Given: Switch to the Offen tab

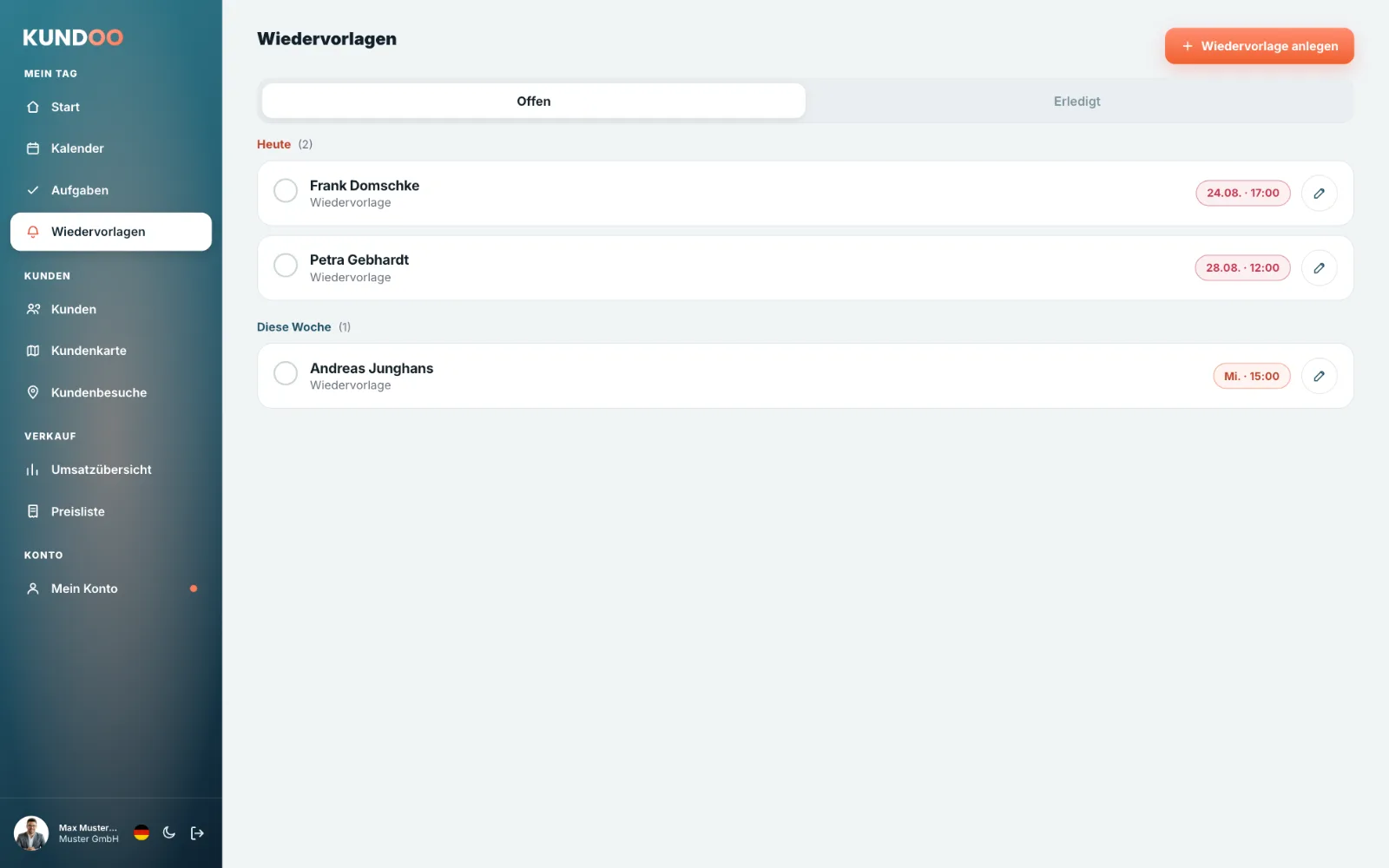Looking at the screenshot, I should (x=534, y=101).
